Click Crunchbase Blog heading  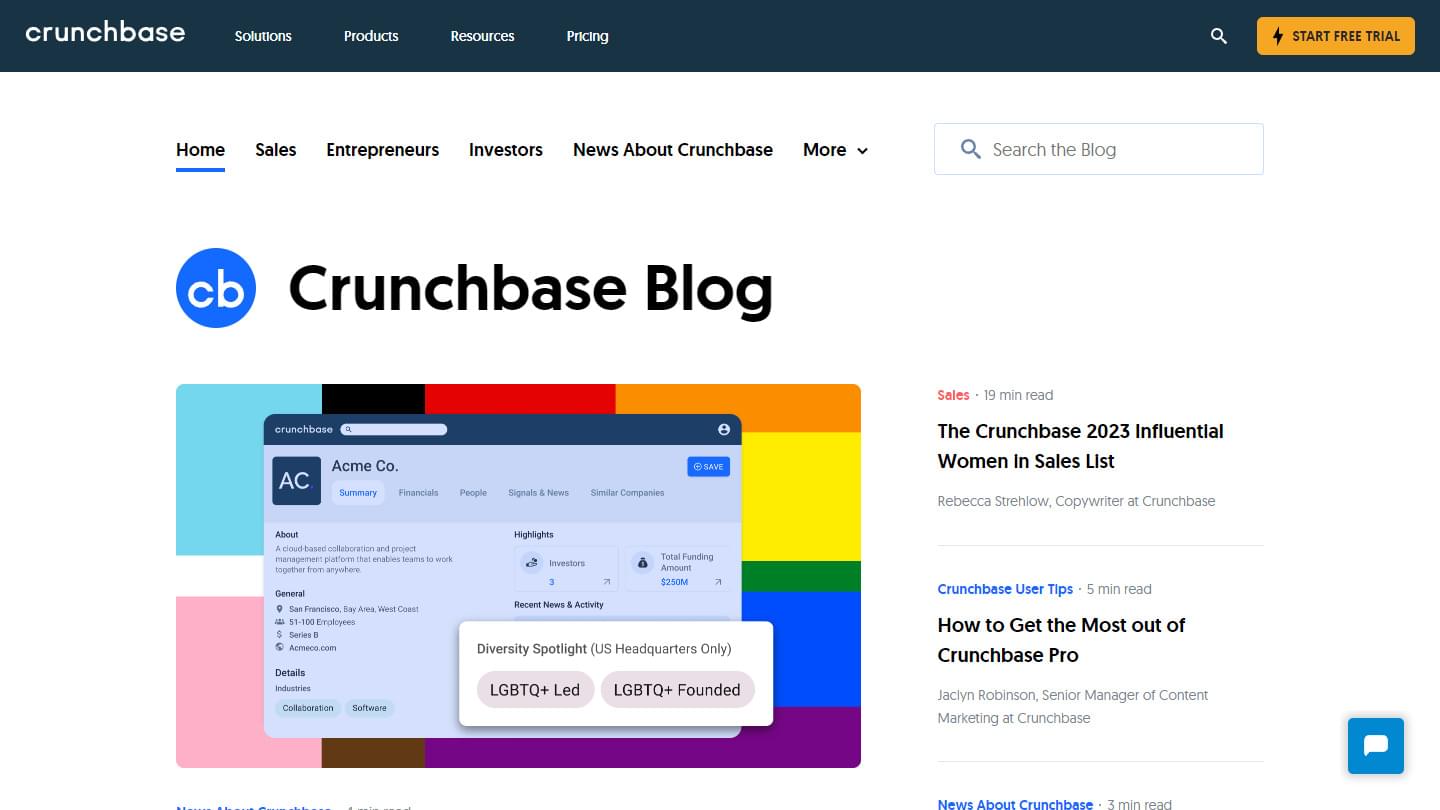[x=531, y=288]
